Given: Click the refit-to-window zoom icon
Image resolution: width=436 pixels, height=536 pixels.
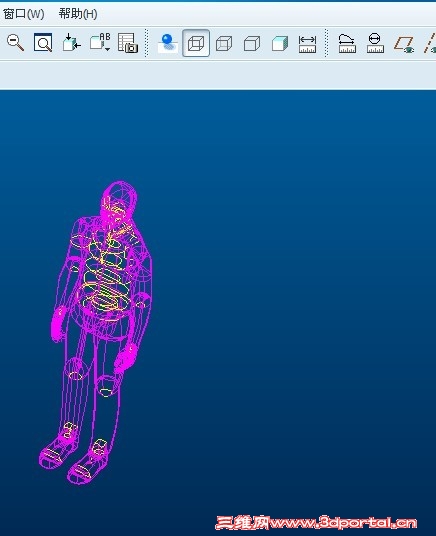Looking at the screenshot, I should click(43, 43).
